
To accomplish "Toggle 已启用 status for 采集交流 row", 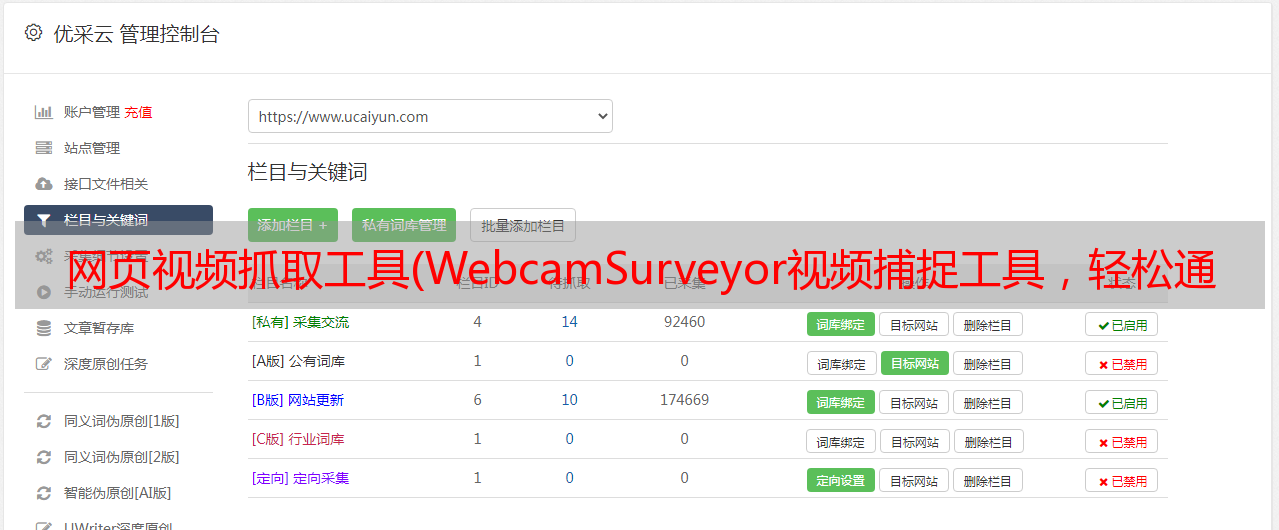I will [1121, 324].
